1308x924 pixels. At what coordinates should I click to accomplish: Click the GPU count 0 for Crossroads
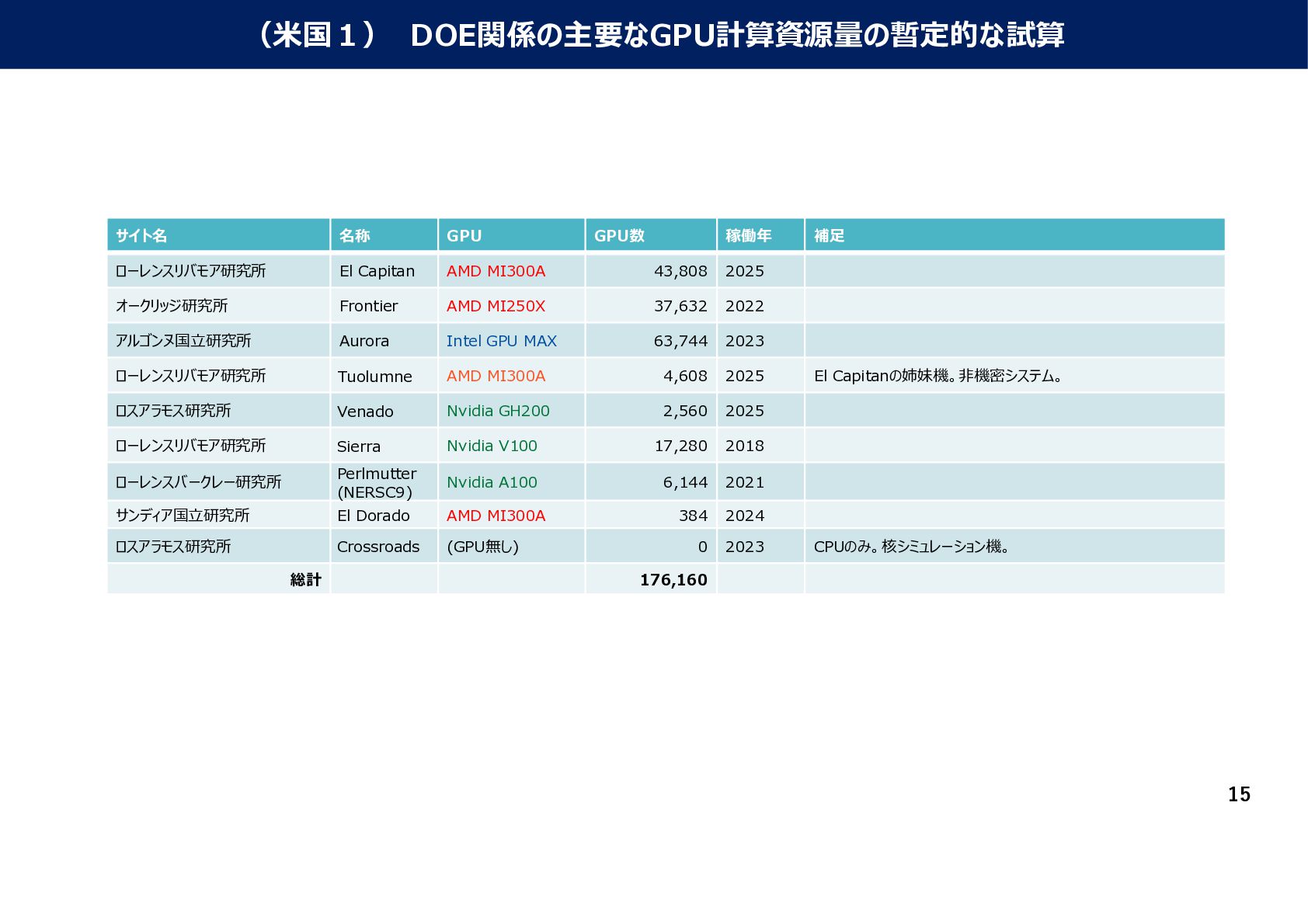point(703,547)
